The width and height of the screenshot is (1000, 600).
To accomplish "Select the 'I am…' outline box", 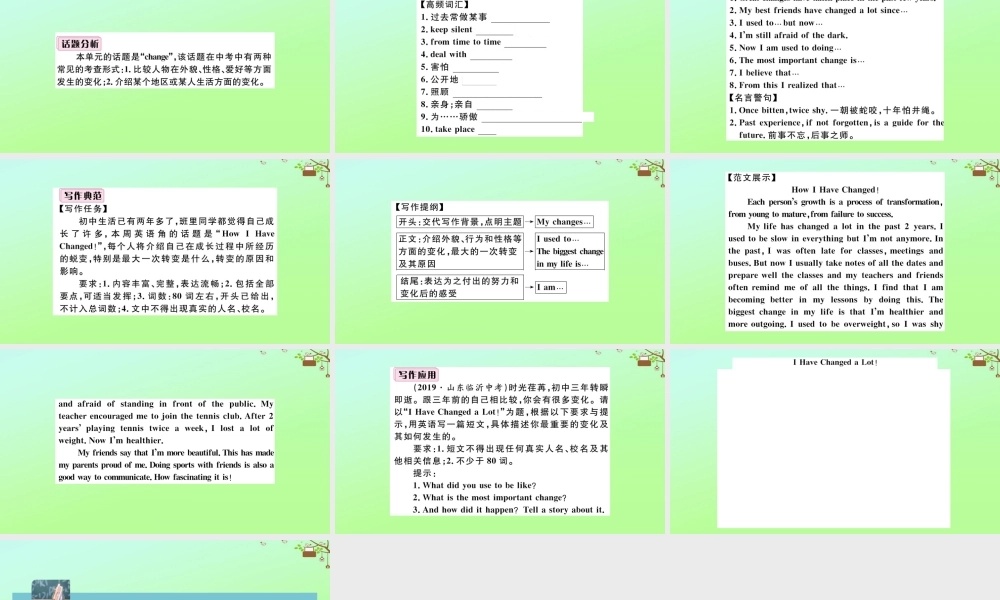I will click(x=550, y=287).
